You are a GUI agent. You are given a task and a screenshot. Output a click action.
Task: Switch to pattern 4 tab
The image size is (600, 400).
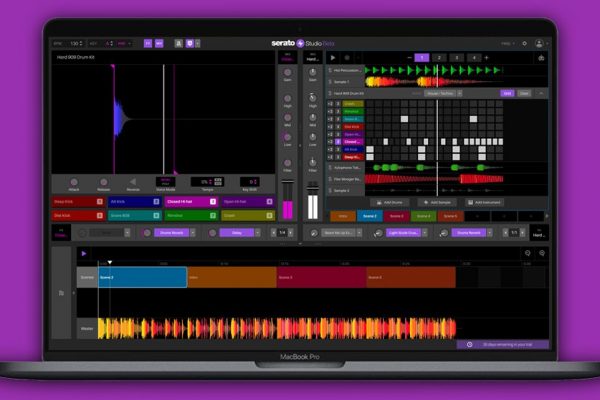coord(474,58)
